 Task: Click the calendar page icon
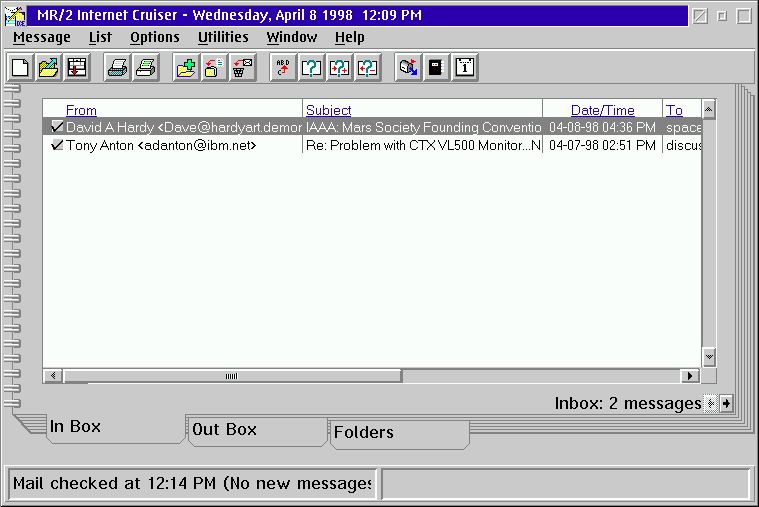point(465,67)
